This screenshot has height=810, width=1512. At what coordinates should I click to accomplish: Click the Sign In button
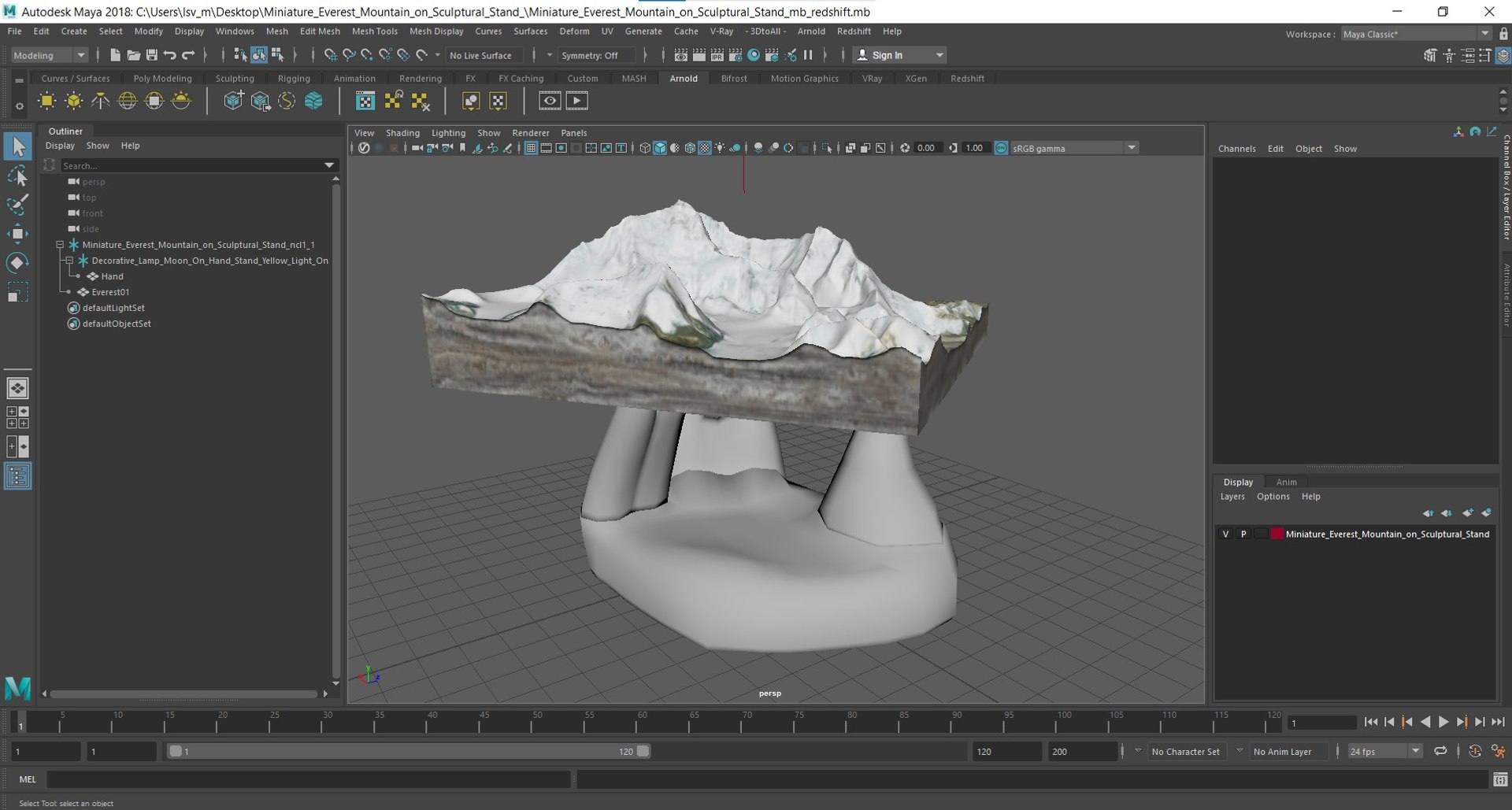coord(900,55)
